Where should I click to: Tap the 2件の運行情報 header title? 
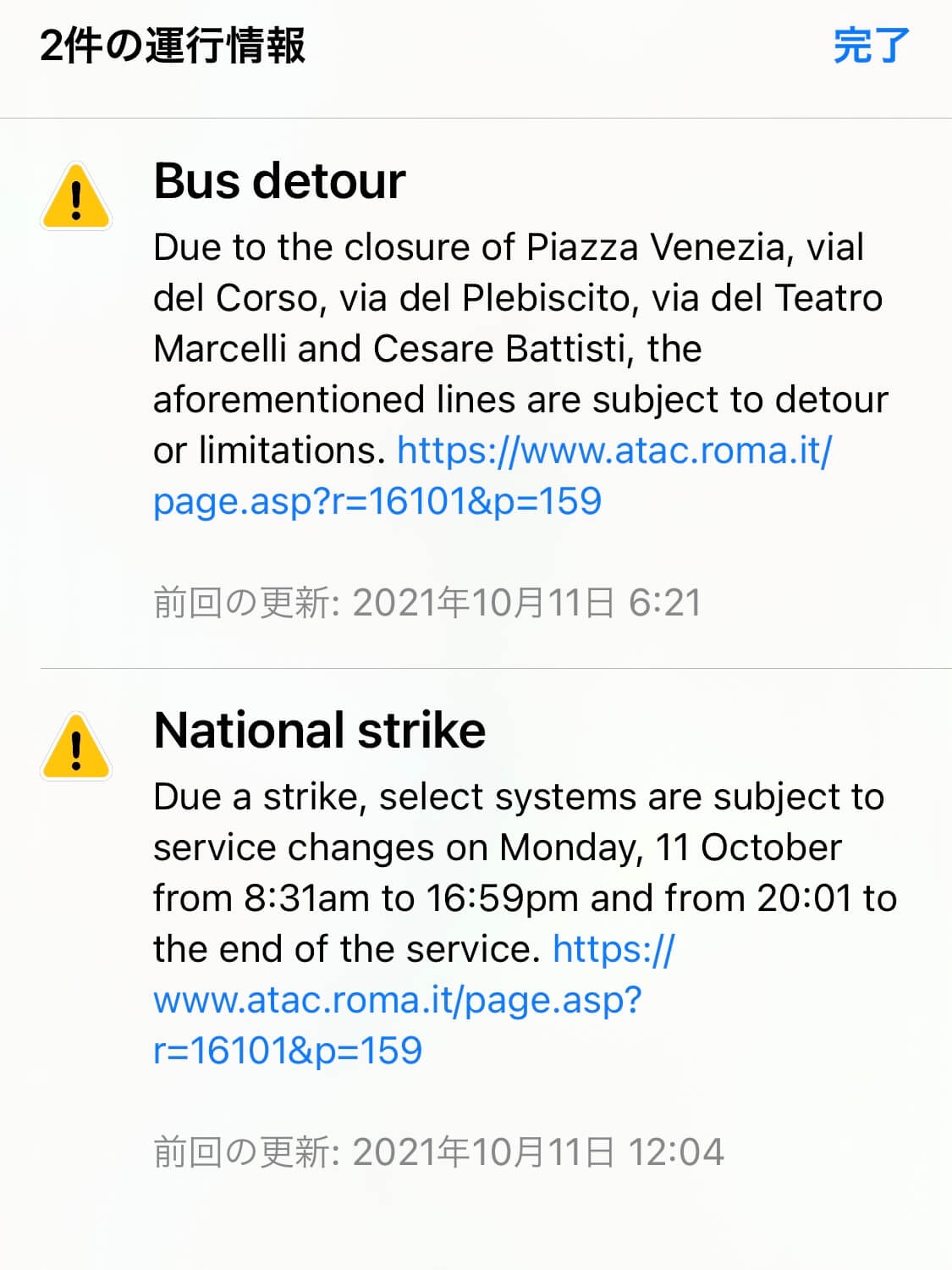click(x=173, y=46)
